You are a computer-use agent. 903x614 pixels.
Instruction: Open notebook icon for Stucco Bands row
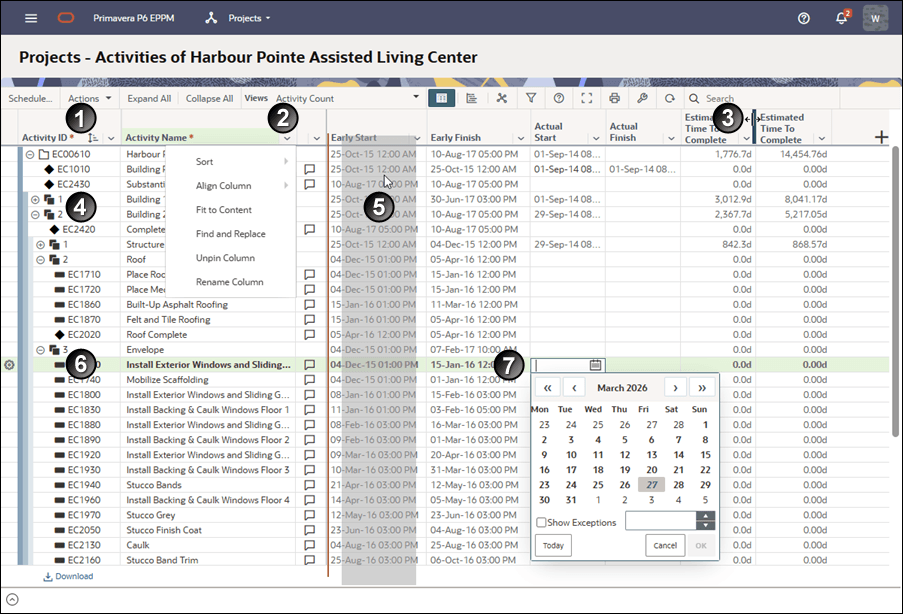pos(309,485)
